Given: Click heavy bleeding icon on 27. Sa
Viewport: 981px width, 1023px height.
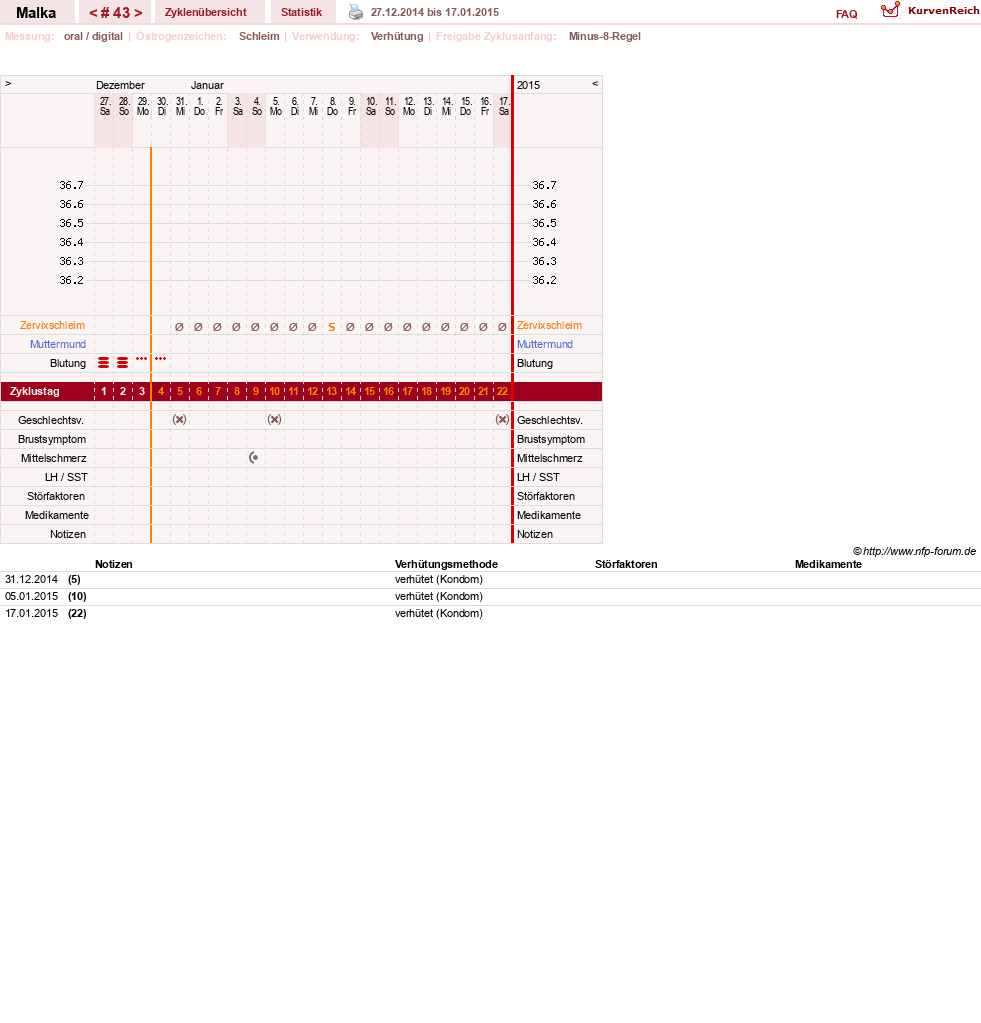Looking at the screenshot, I should [x=104, y=363].
